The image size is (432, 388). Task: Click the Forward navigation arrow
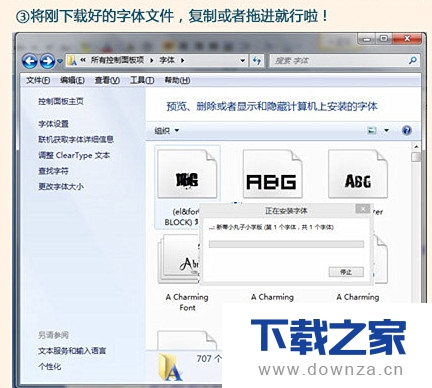(47, 61)
